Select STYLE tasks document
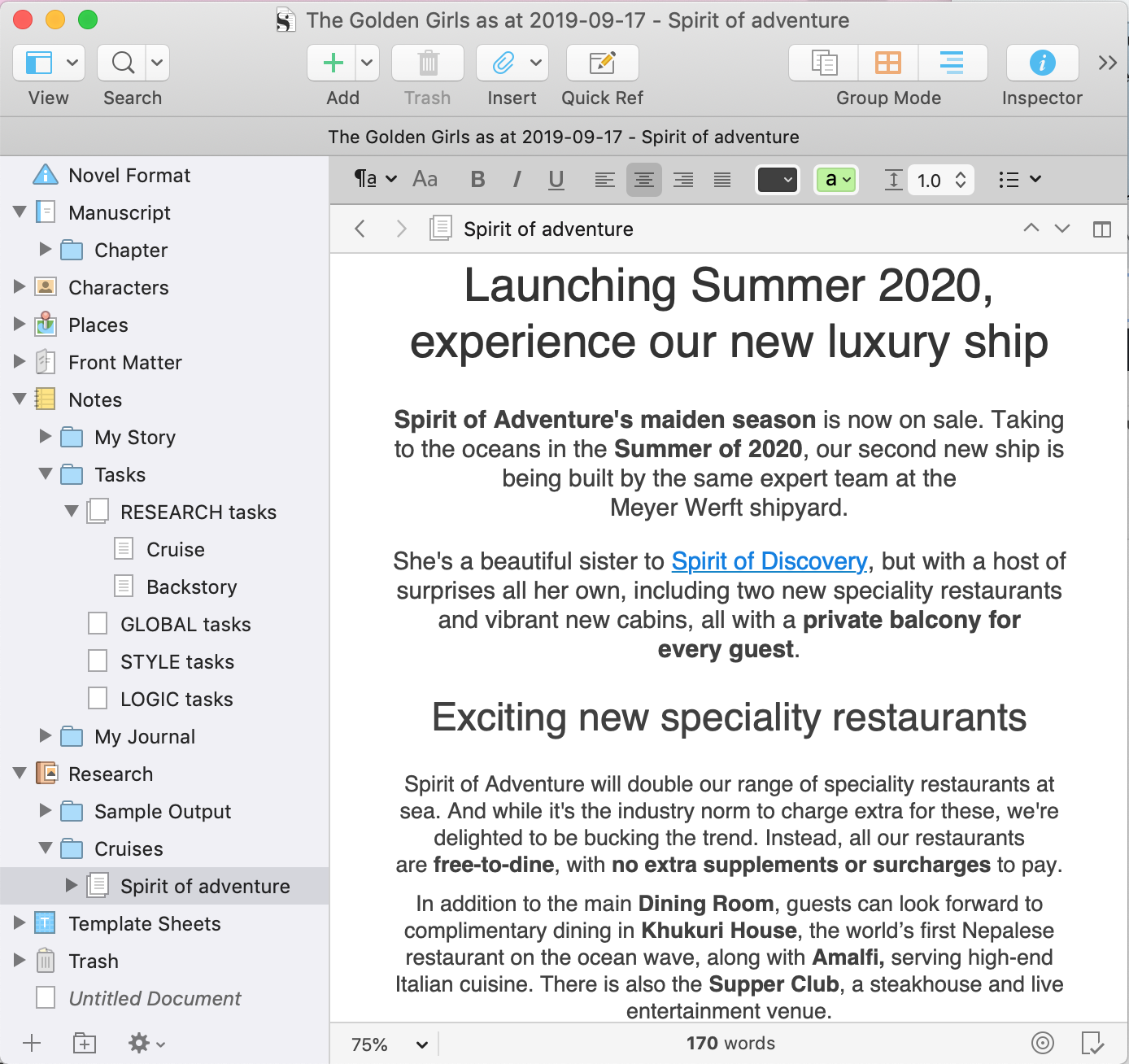 click(177, 662)
